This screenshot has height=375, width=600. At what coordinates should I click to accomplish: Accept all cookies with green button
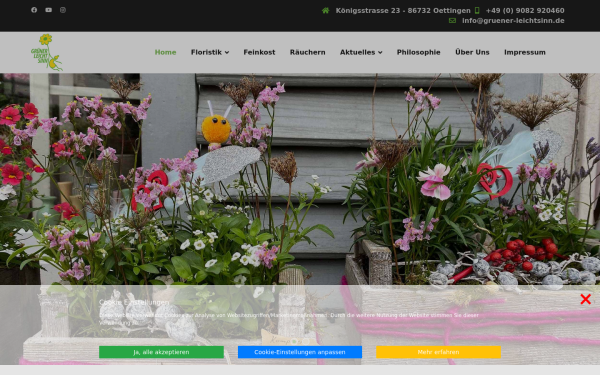[161, 352]
